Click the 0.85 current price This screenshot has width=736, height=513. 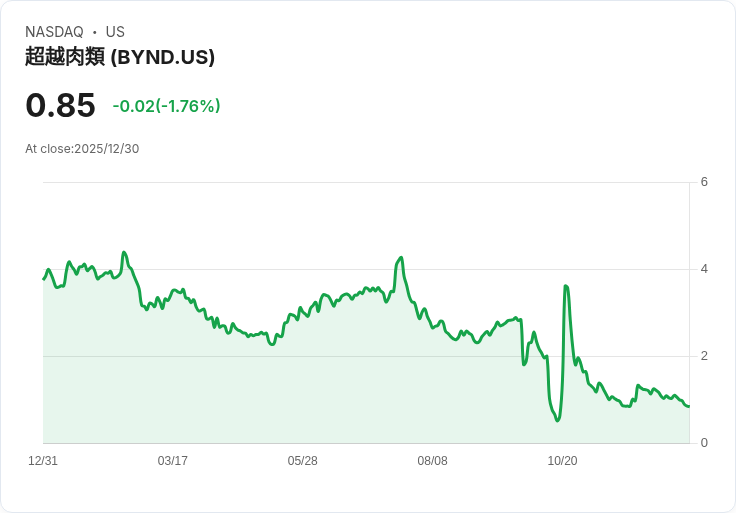[60, 105]
